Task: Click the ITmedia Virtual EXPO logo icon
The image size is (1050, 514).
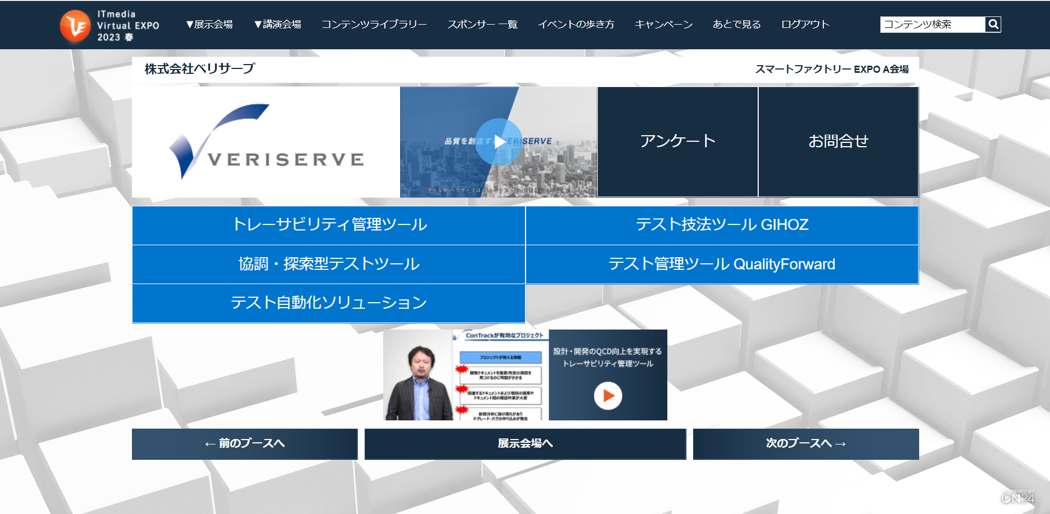Action: (x=74, y=25)
